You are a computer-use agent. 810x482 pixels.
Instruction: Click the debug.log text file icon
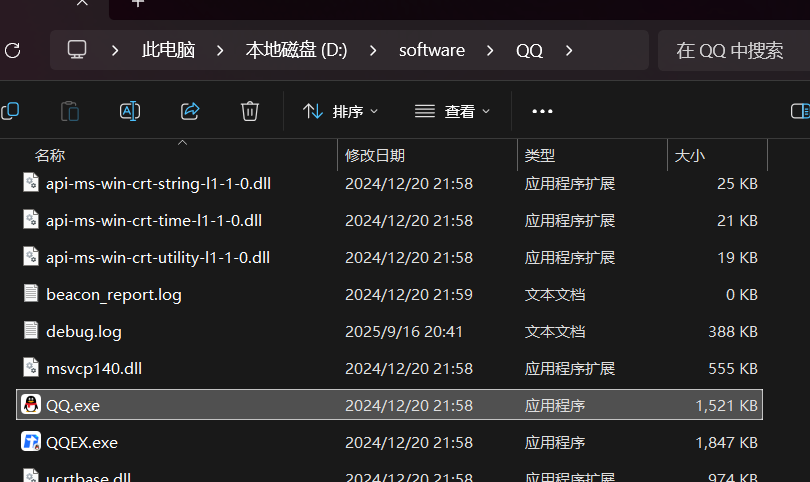[x=31, y=331]
